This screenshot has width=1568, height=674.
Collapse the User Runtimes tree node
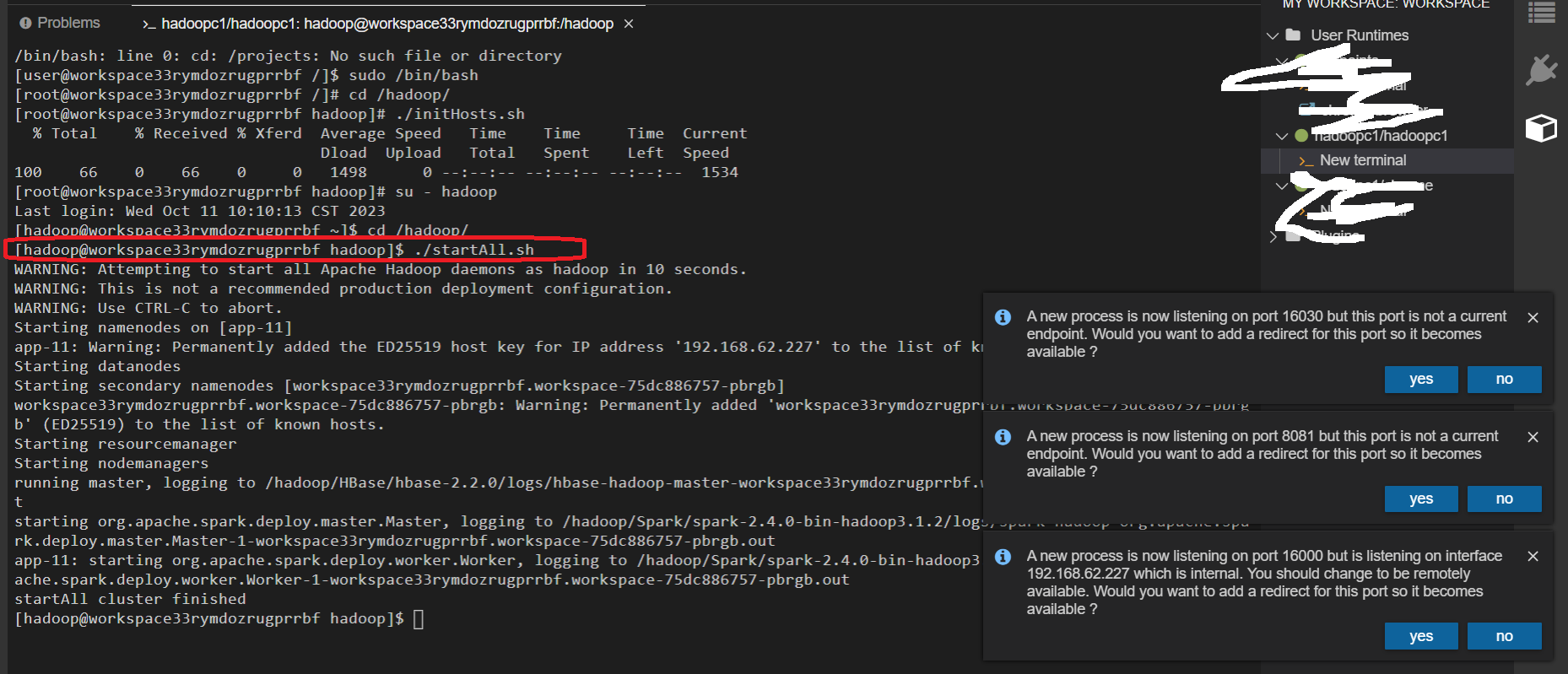coord(1273,35)
